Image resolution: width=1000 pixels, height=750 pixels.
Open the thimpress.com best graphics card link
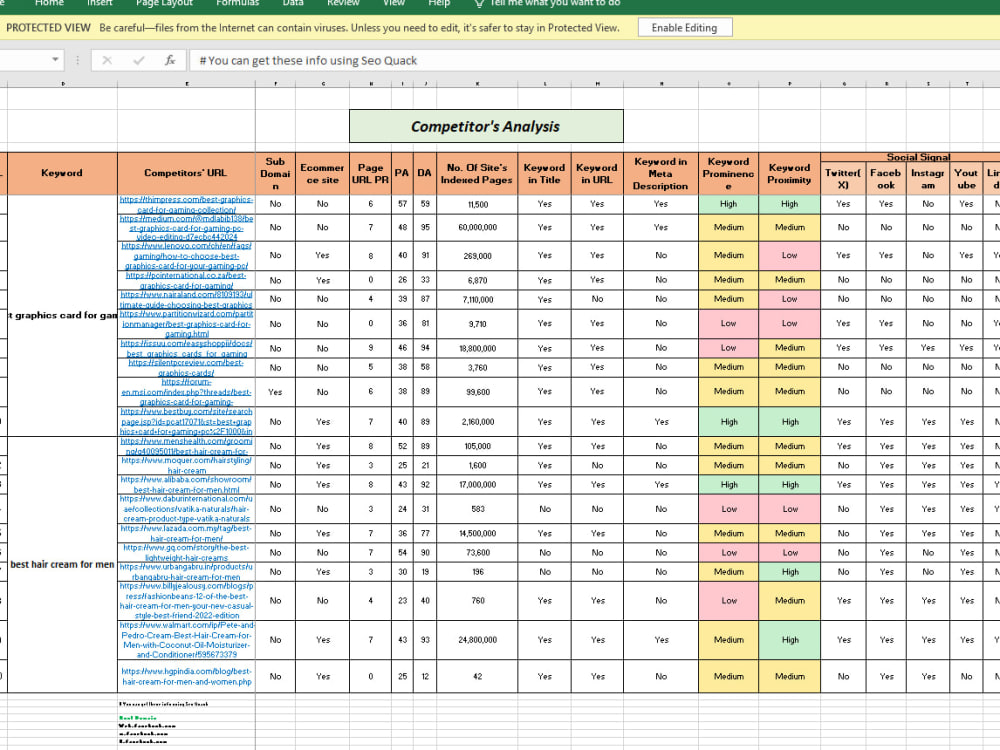point(186,205)
